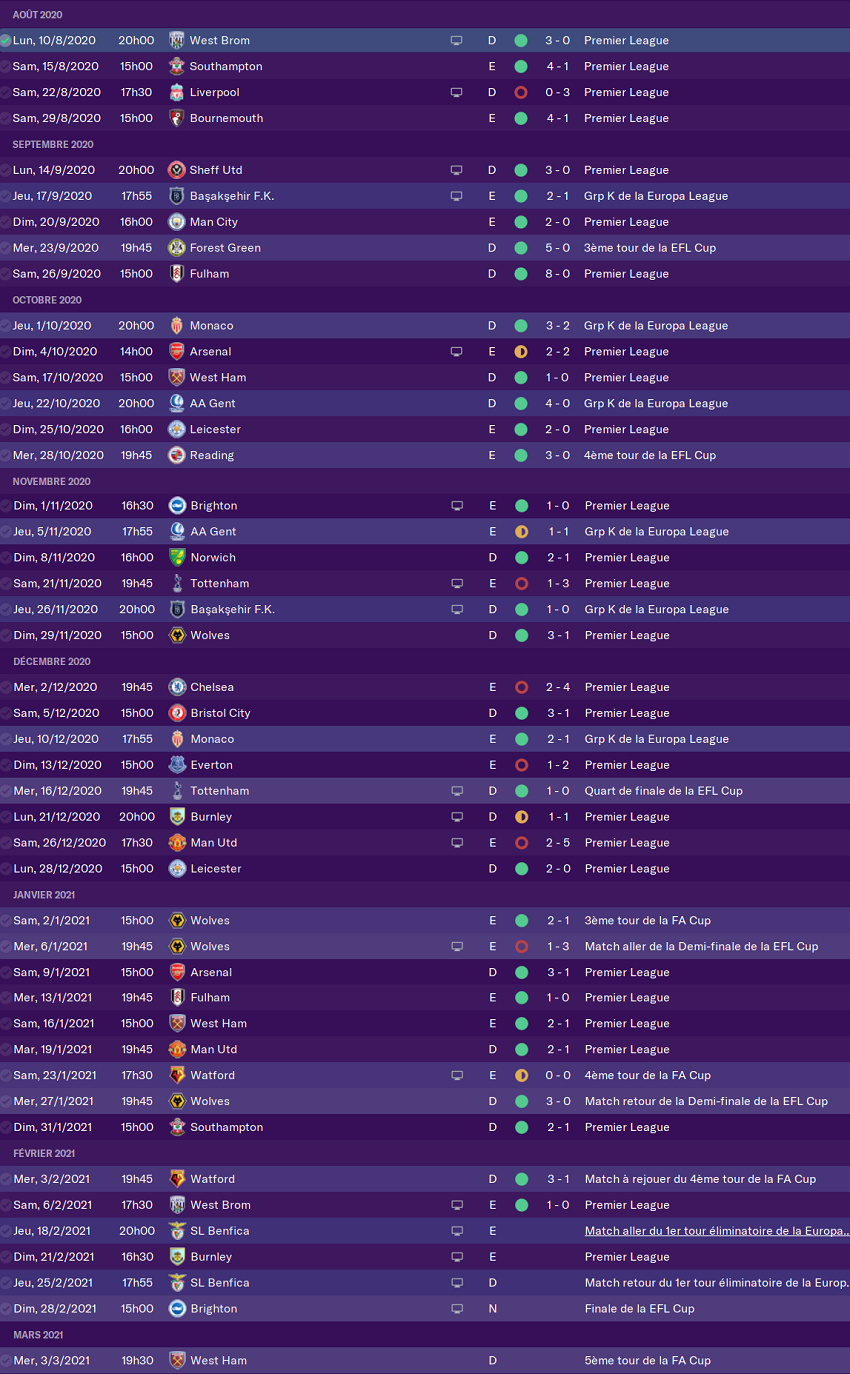Toggle the checkmark for Lun, 10/8/2020 match
The image size is (850, 1374).
click(6, 41)
